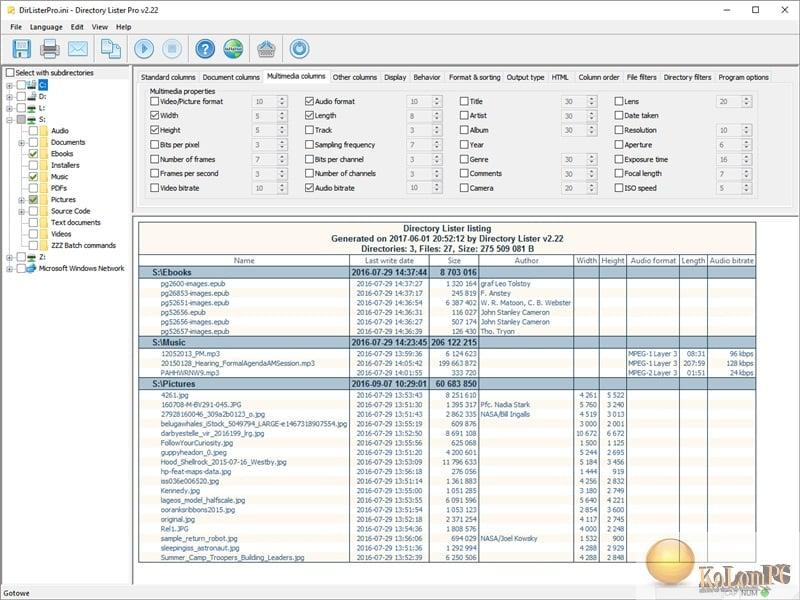
Task: Check the Installers folder checkbox
Action: point(33,165)
